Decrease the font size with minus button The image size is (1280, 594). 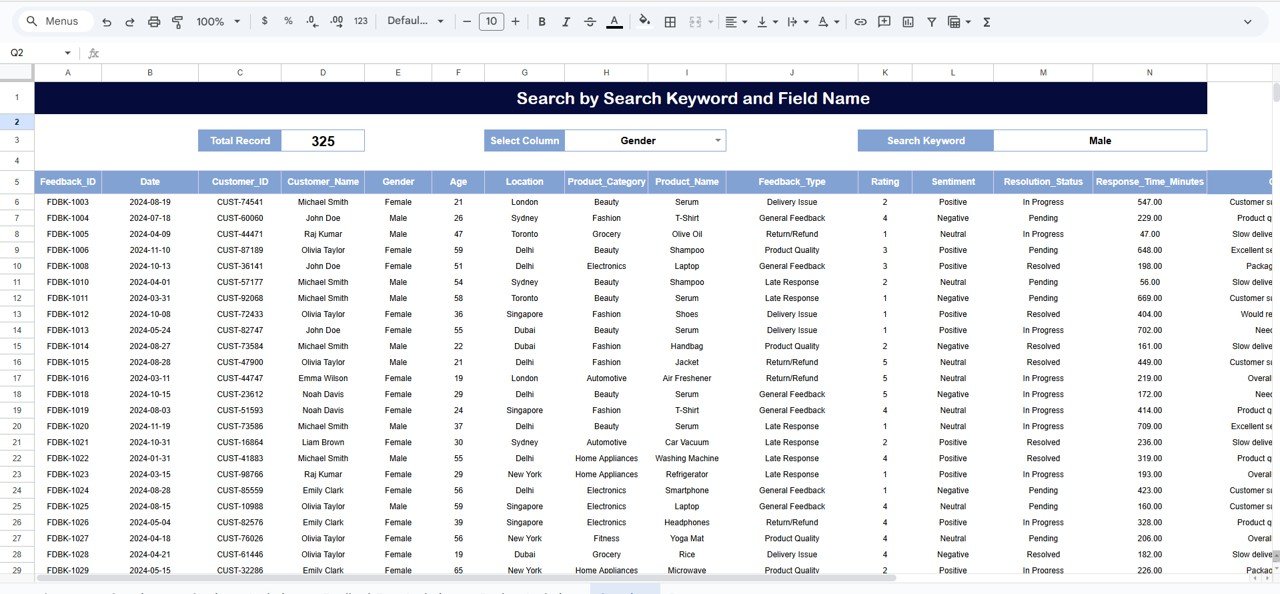coord(466,21)
